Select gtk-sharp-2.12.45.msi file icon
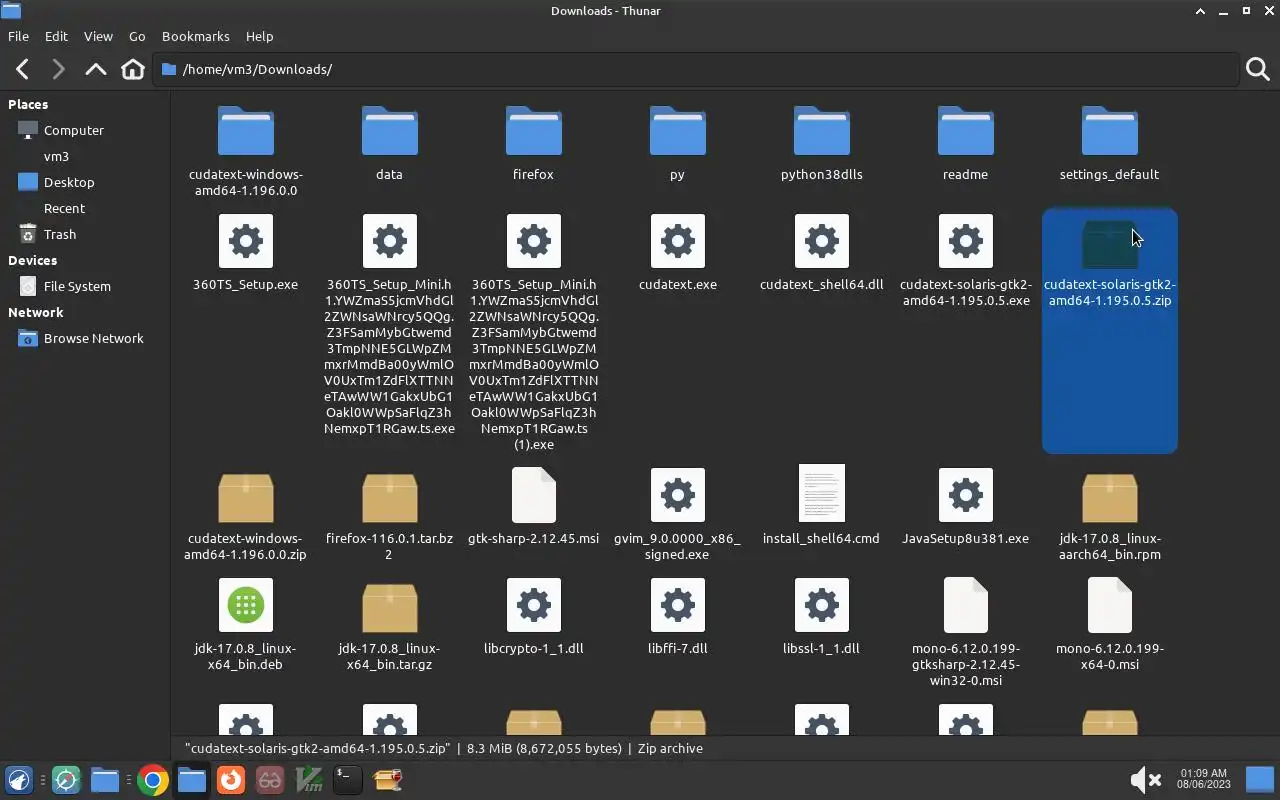Screen dimensions: 1280x800 pos(533,495)
